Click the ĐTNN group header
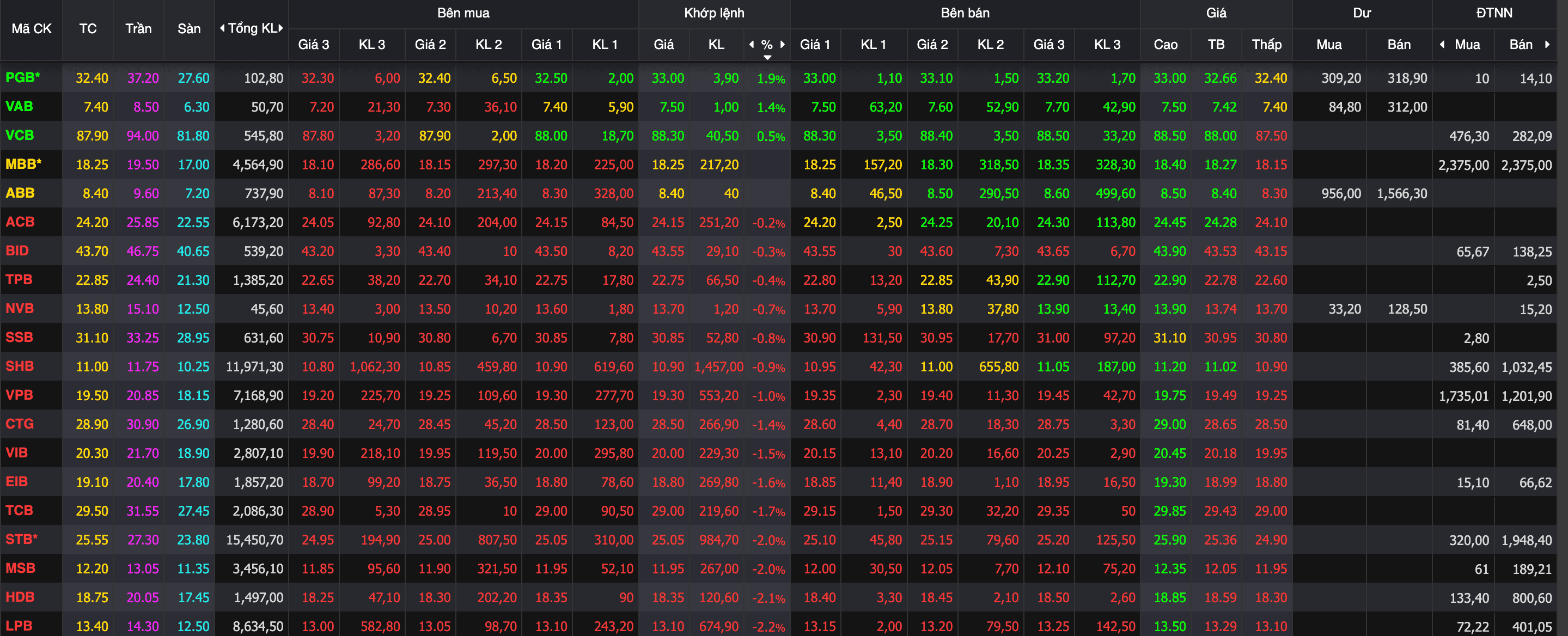 1494,13
